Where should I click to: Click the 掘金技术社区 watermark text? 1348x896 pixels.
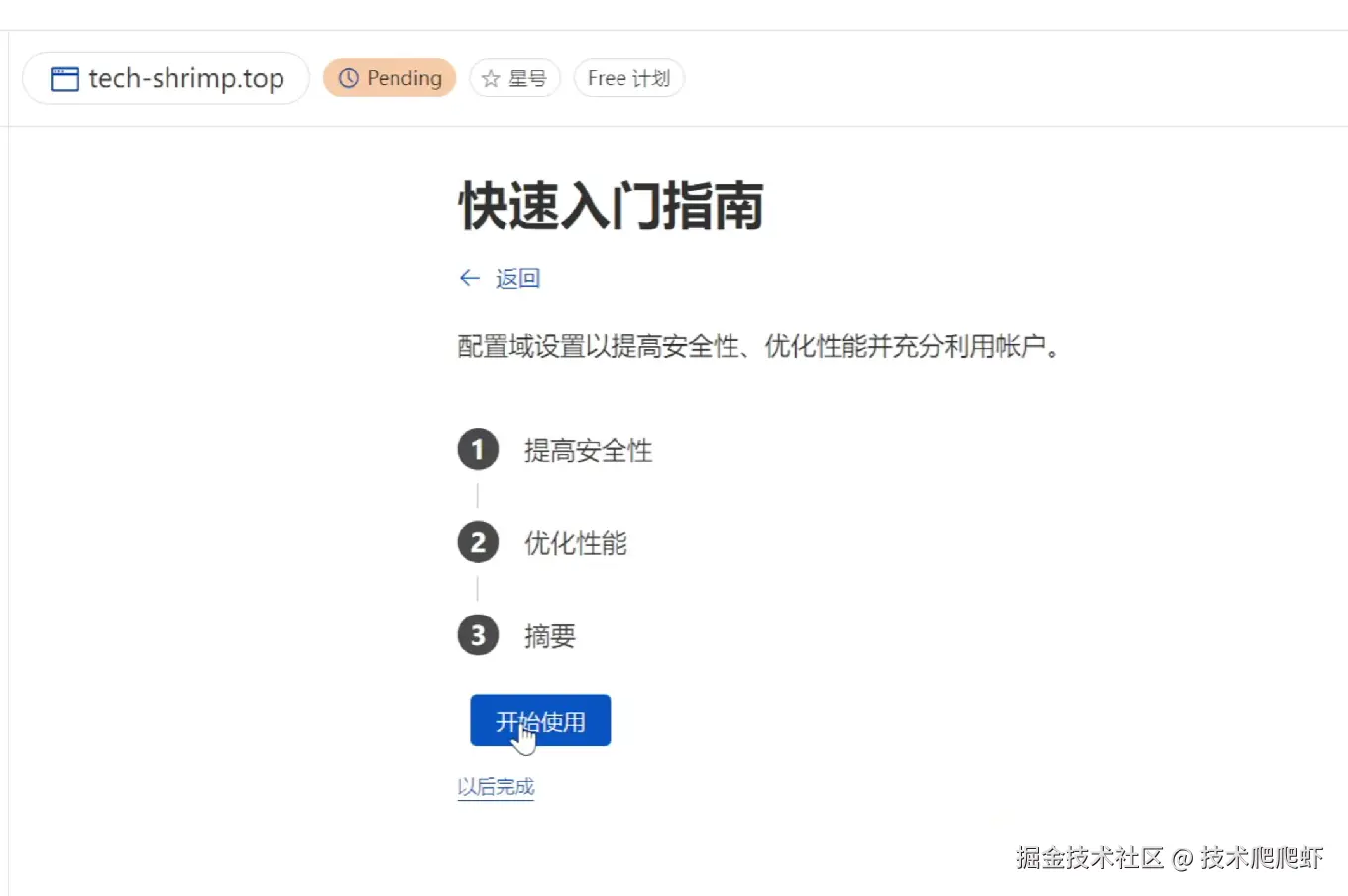tap(1089, 857)
